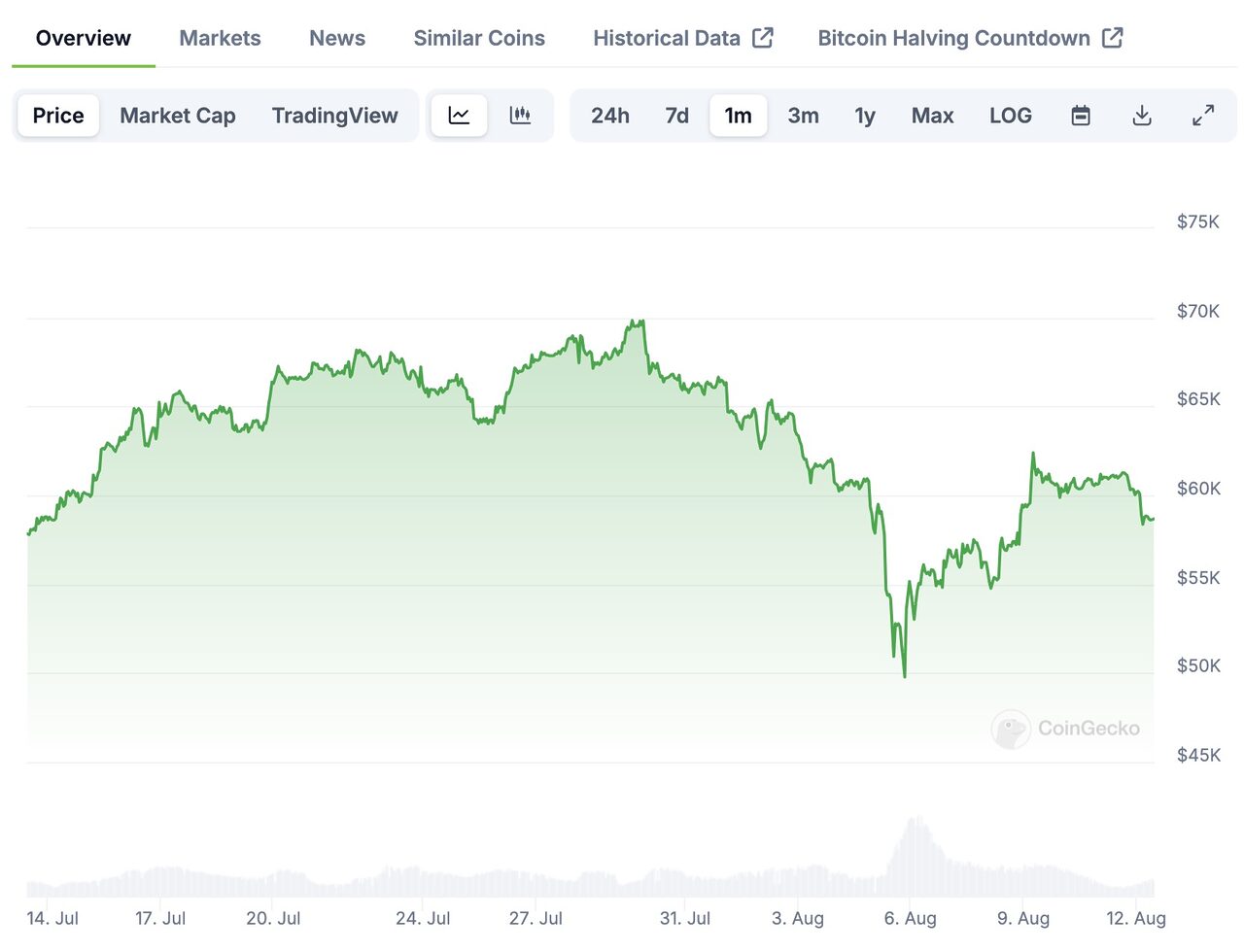1244x952 pixels.
Task: Set time range to 7d
Action: tap(677, 116)
